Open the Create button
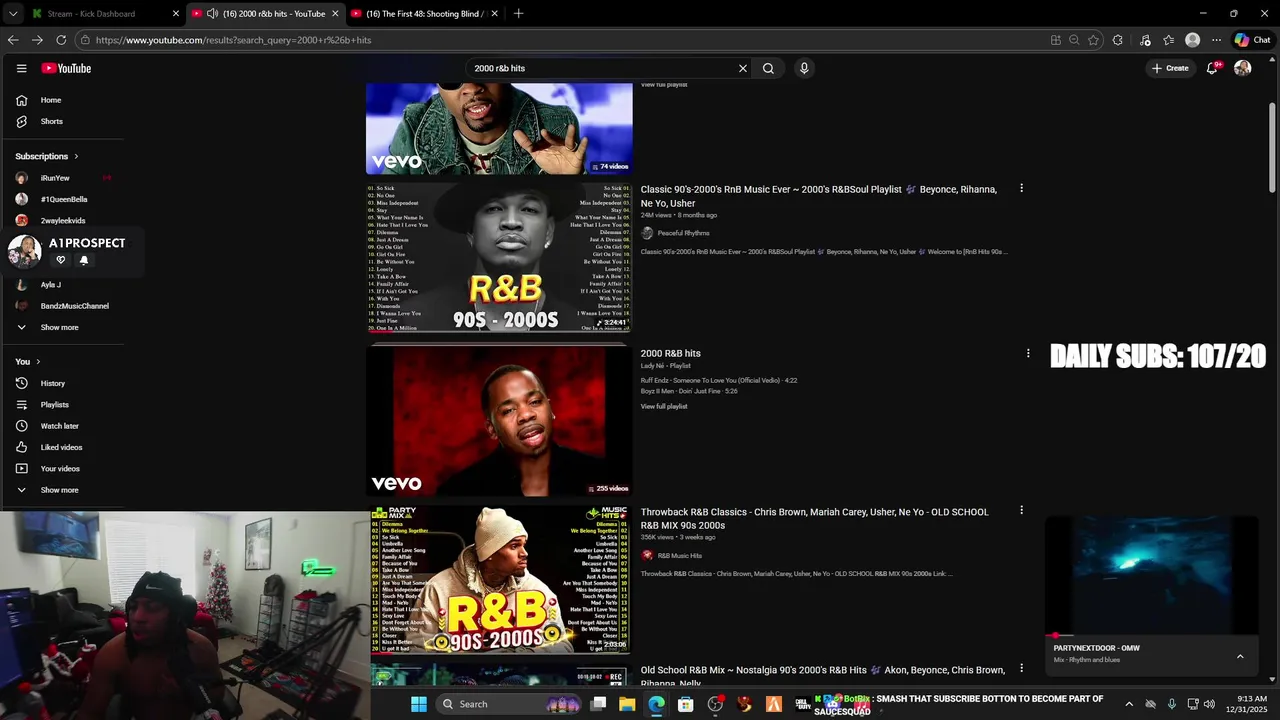Screen dimensions: 1280x720 pos(1170,68)
